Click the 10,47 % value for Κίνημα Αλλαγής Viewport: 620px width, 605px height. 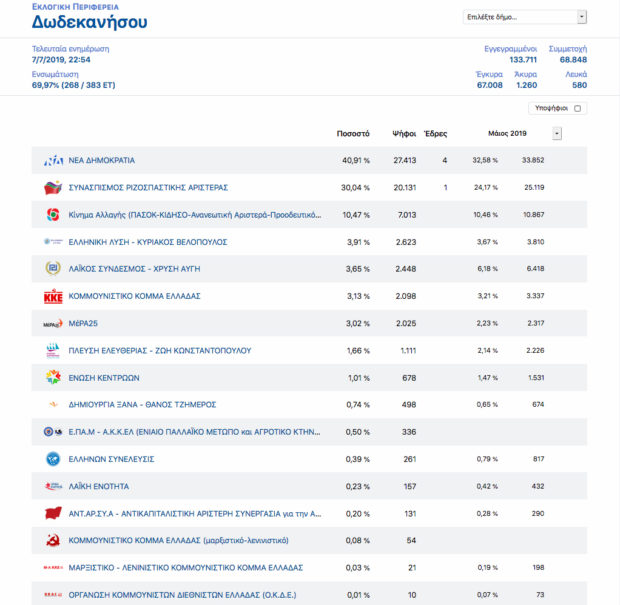356,215
